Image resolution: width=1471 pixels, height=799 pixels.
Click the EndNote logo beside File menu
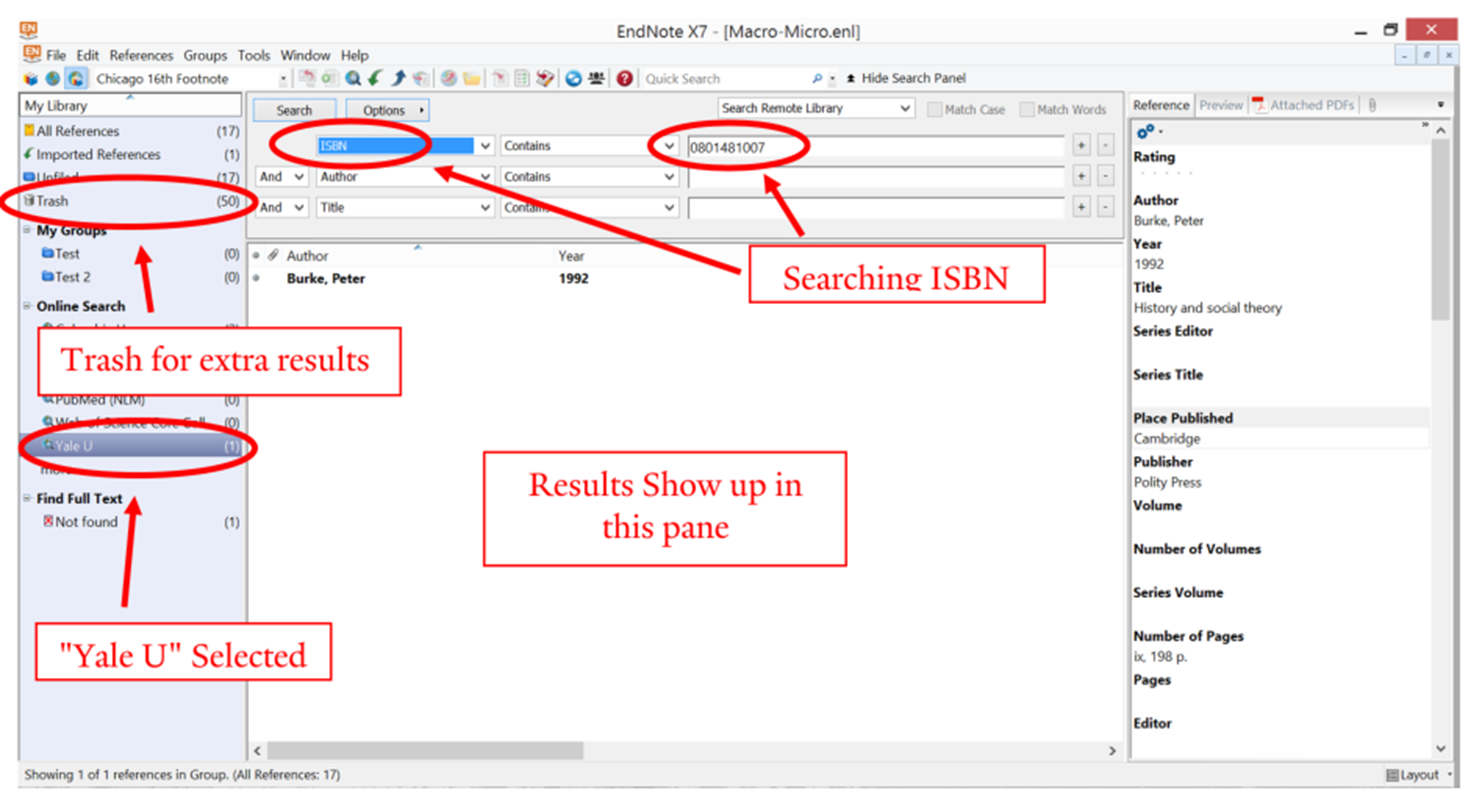pyautogui.click(x=31, y=54)
